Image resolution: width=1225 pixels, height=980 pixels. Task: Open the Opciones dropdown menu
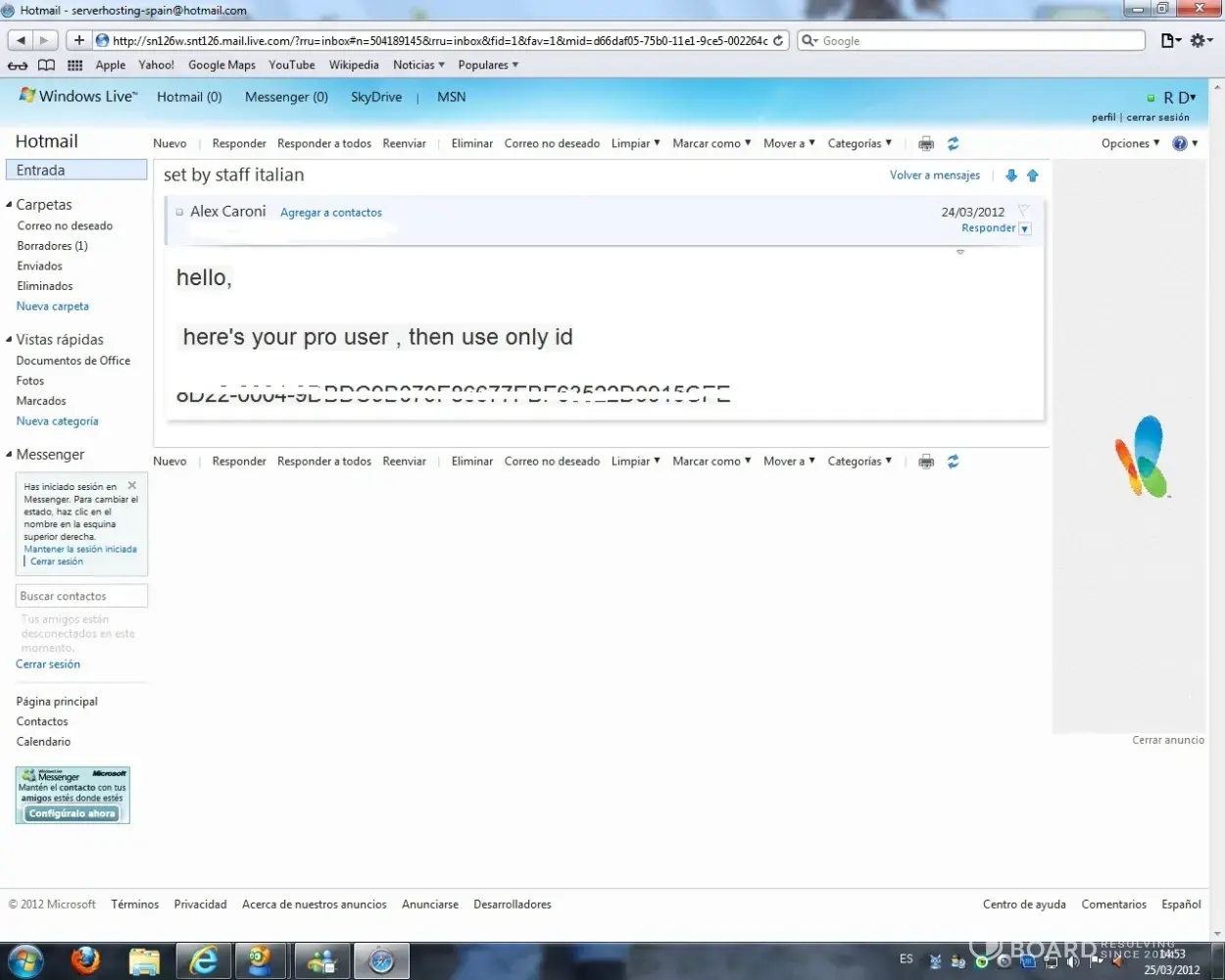[x=1130, y=144]
